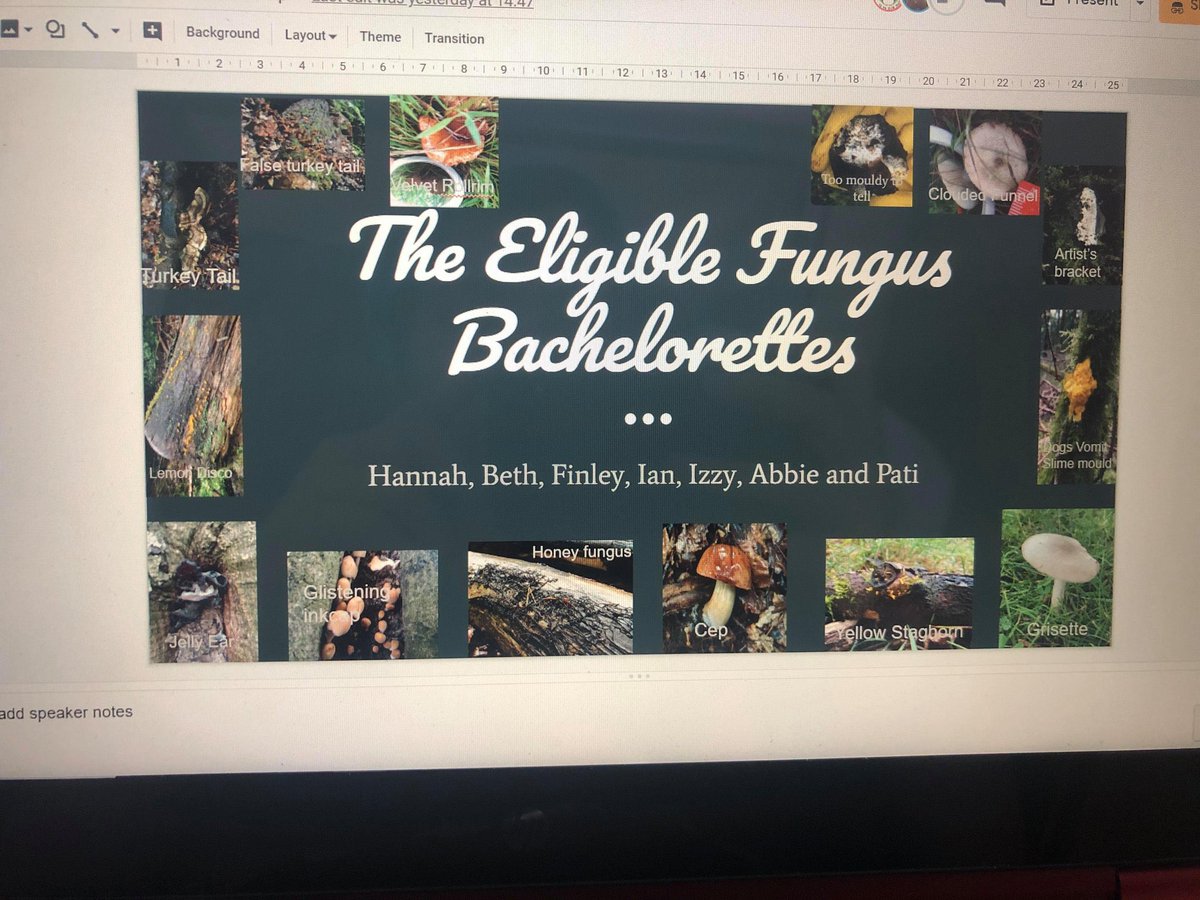Open the Transition panel button
This screenshot has width=1200, height=900.
pos(454,38)
